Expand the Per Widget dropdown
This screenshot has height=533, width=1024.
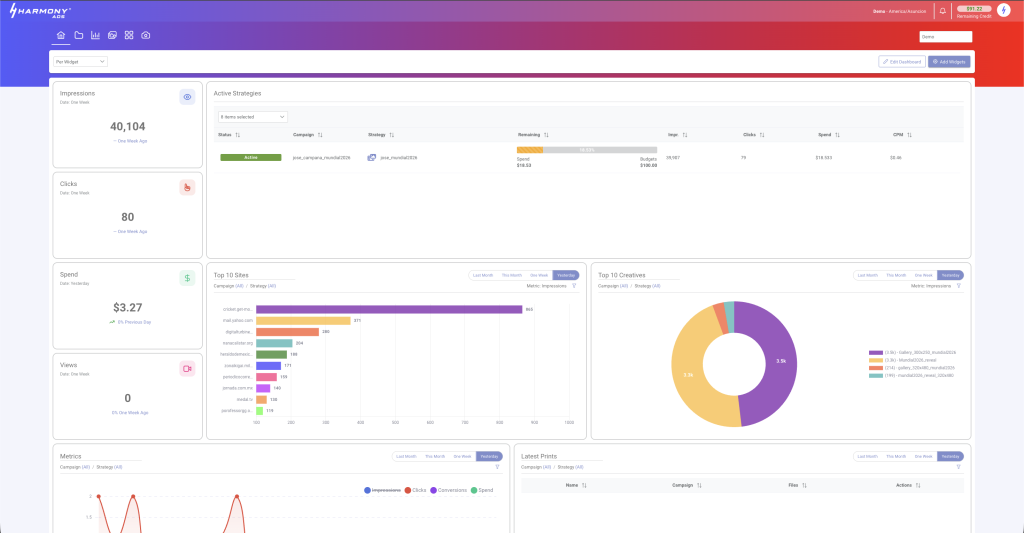point(80,61)
